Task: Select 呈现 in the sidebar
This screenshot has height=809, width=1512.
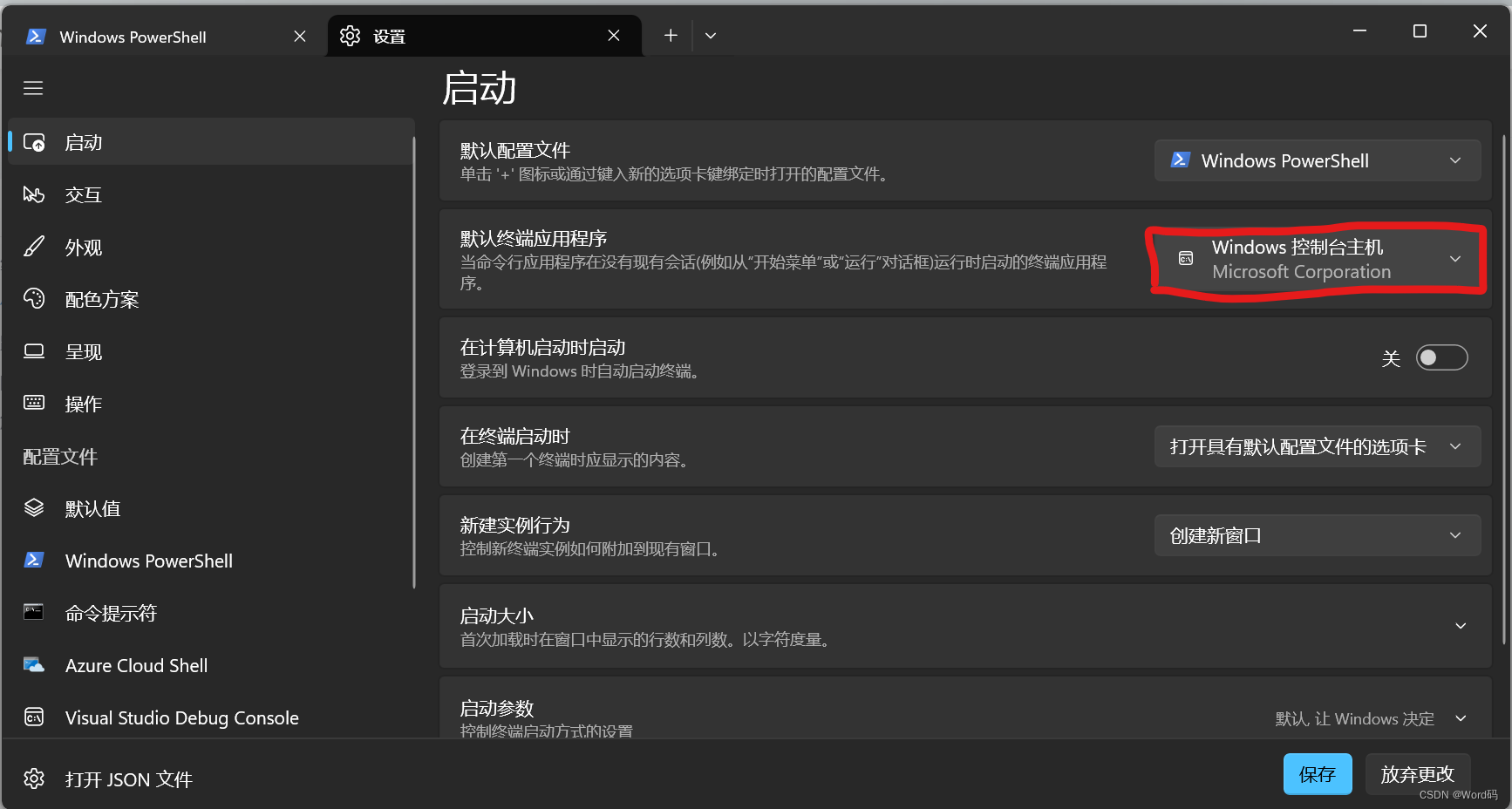Action: coord(211,351)
